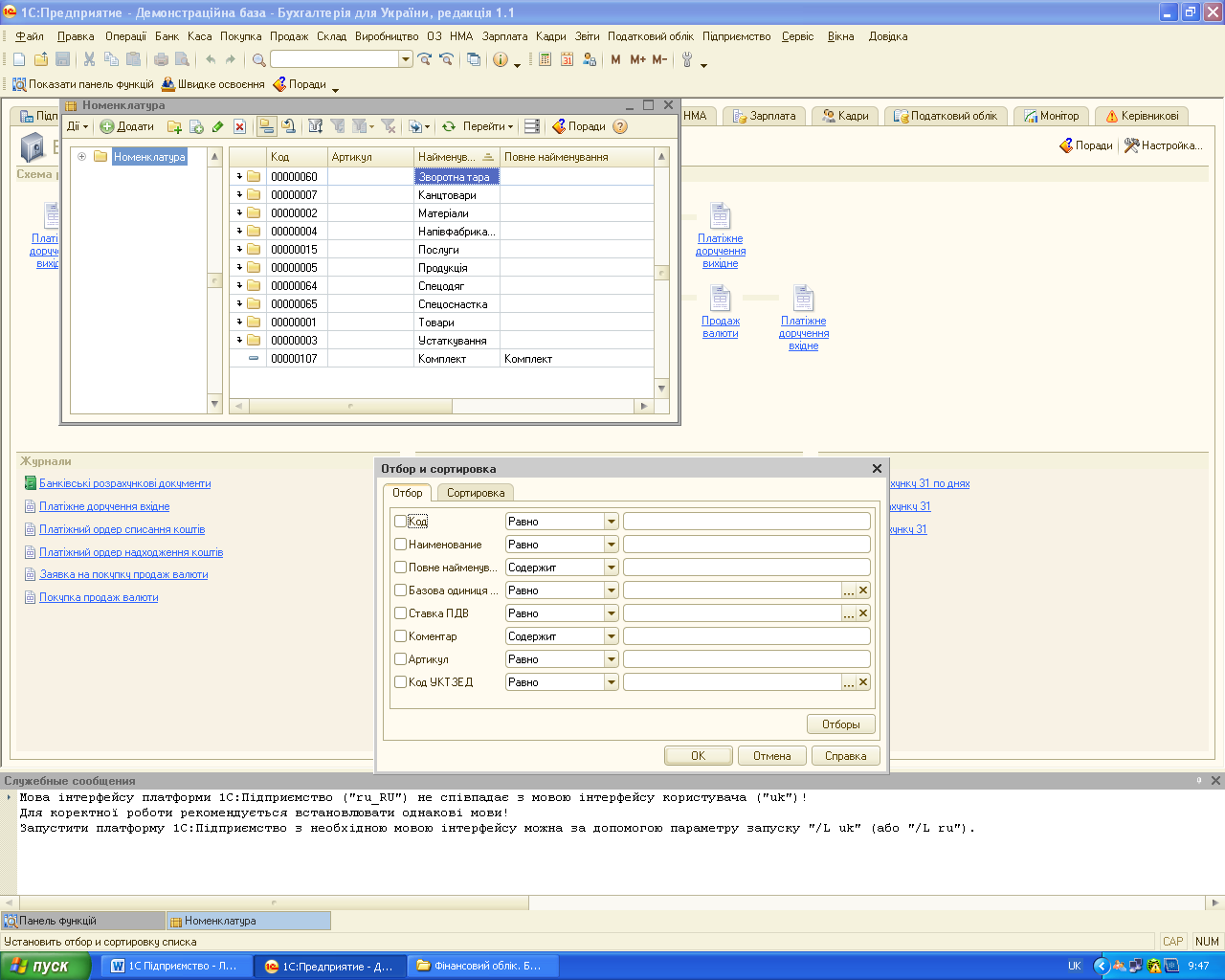1225x980 pixels.
Task: Open comparison dropdown for the Наименование row
Action: [x=612, y=545]
